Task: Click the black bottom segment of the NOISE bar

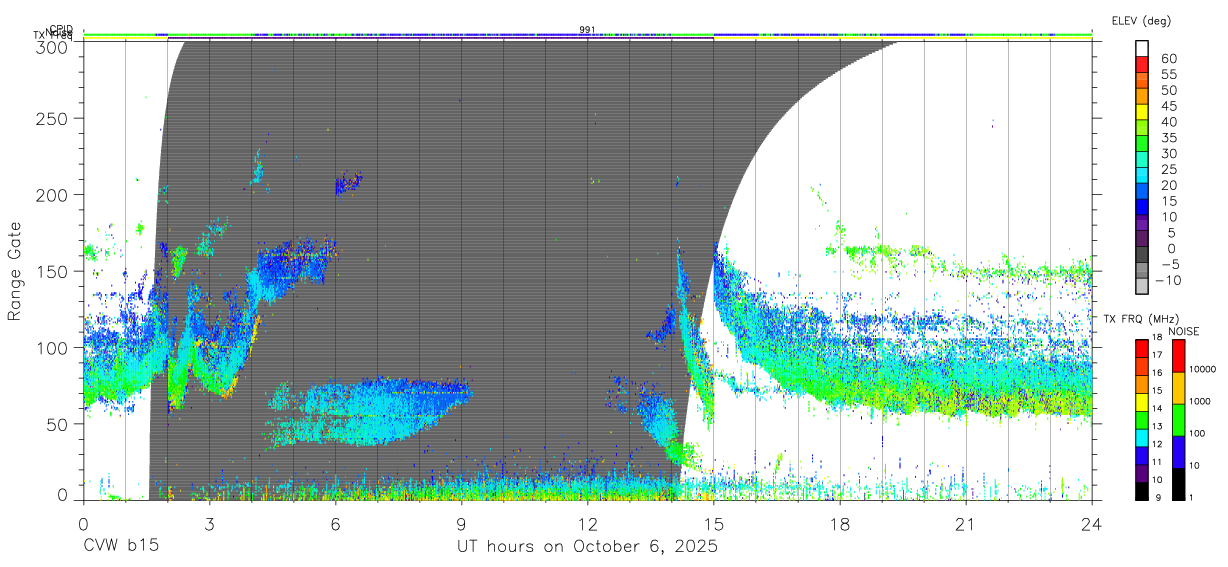Action: (x=1181, y=485)
